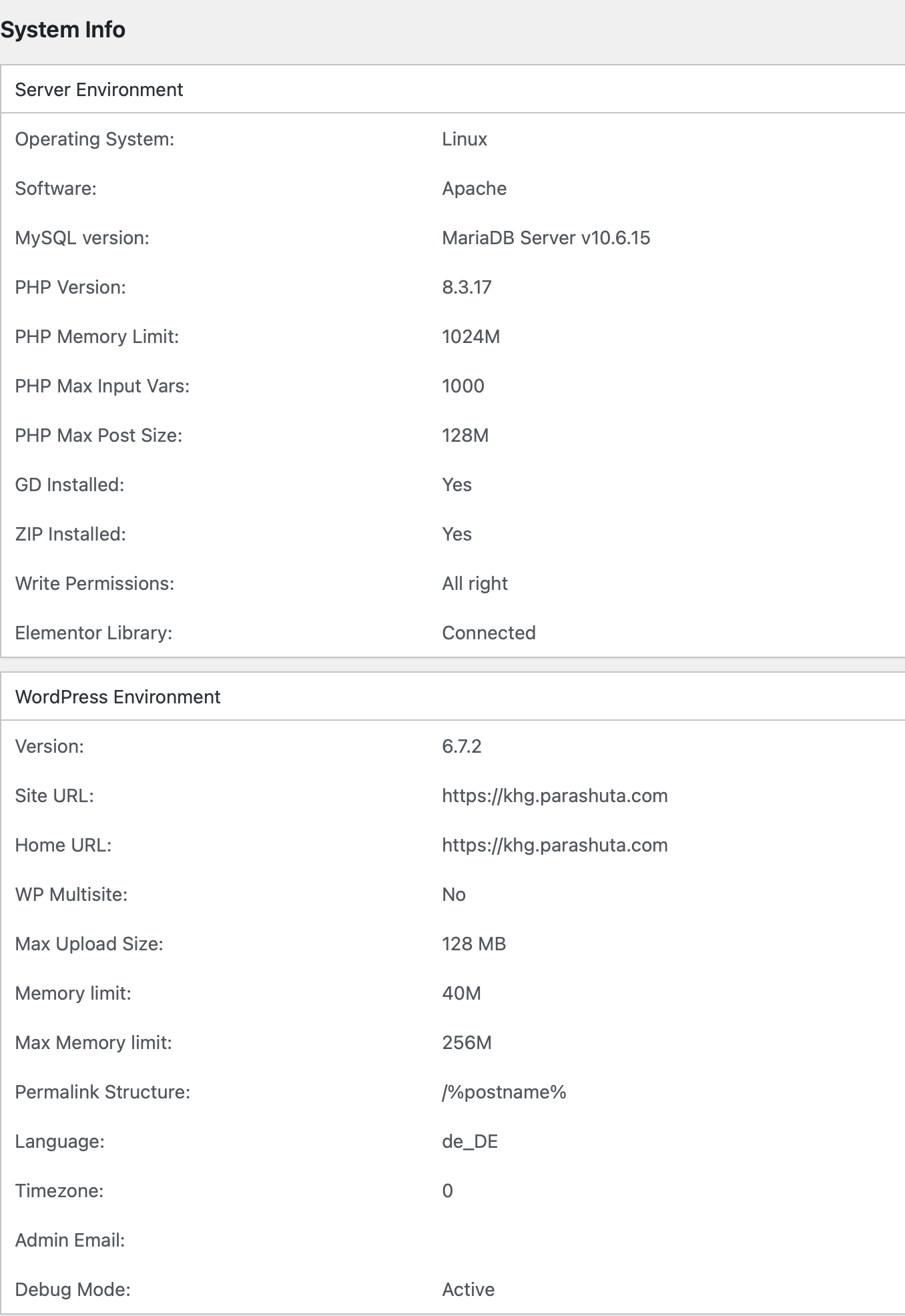This screenshot has width=905, height=1316.
Task: Select the PHP Memory Limit 1024M value
Action: [471, 336]
